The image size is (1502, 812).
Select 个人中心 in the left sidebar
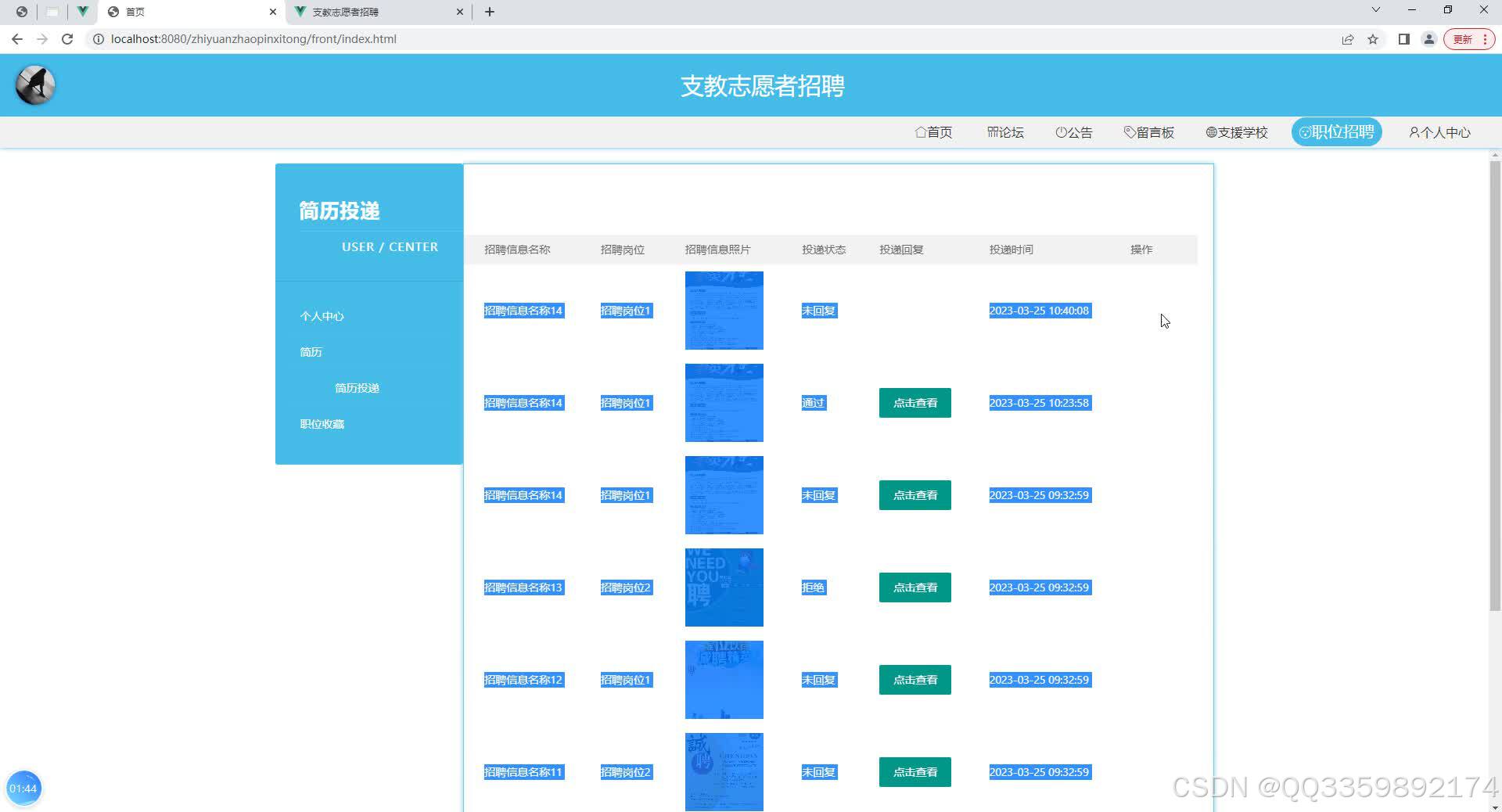[x=322, y=316]
